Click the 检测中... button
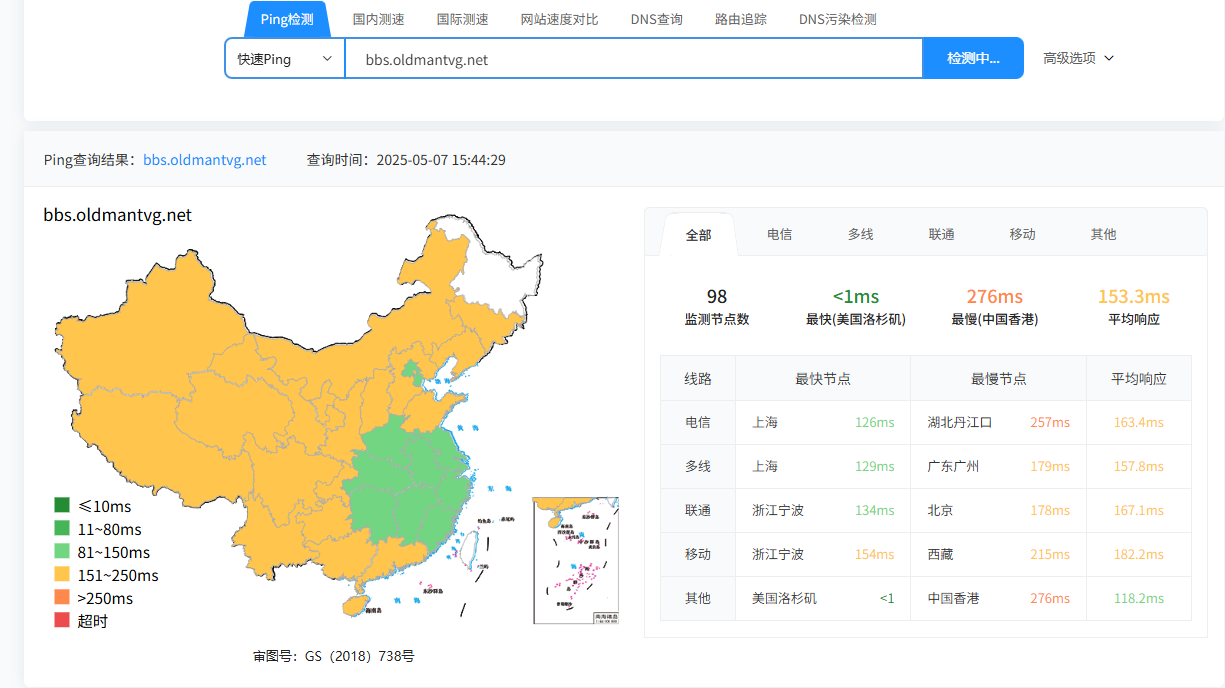1225x688 pixels. tap(973, 58)
